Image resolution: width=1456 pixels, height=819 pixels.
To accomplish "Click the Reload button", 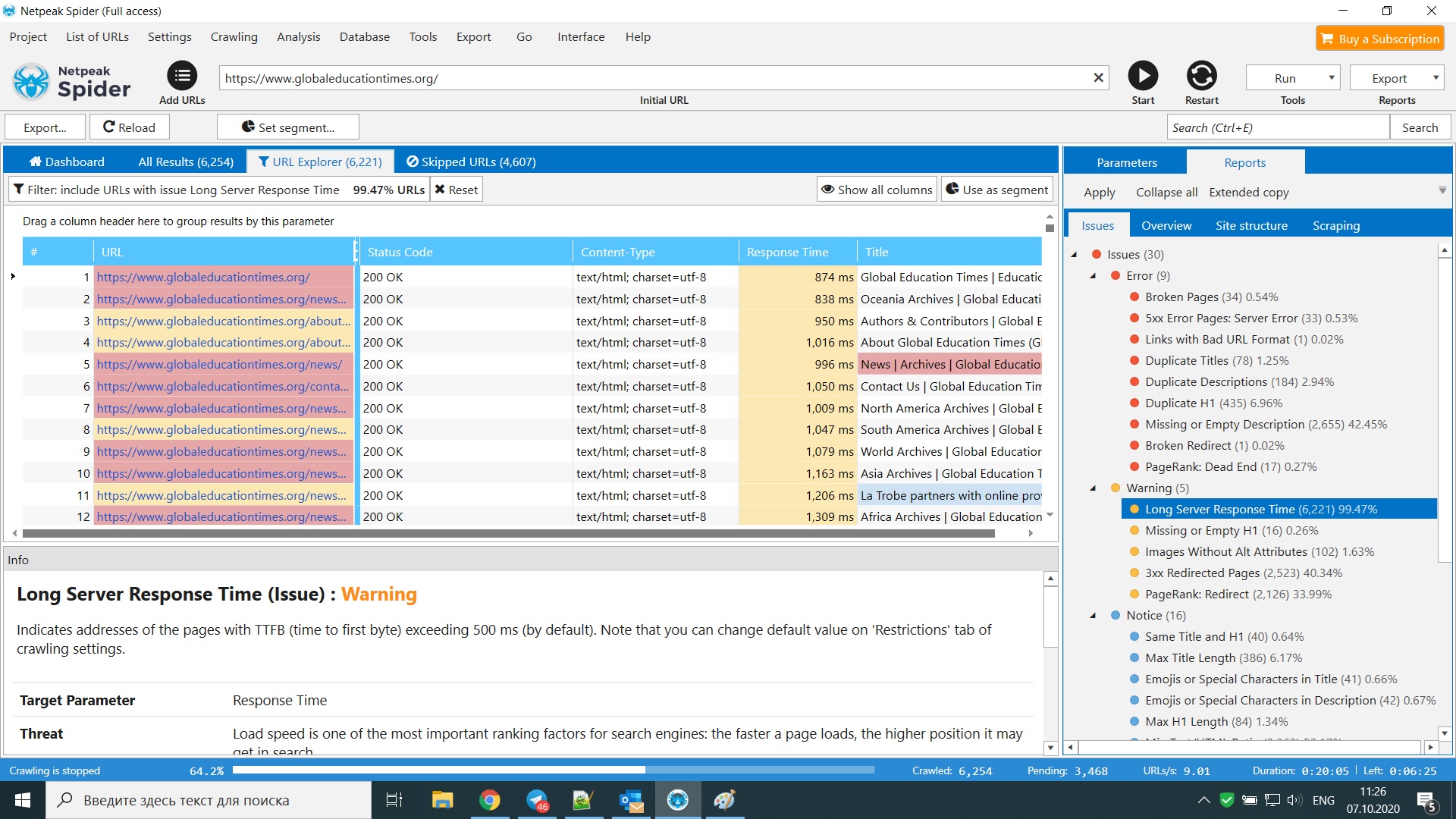I will [130, 127].
